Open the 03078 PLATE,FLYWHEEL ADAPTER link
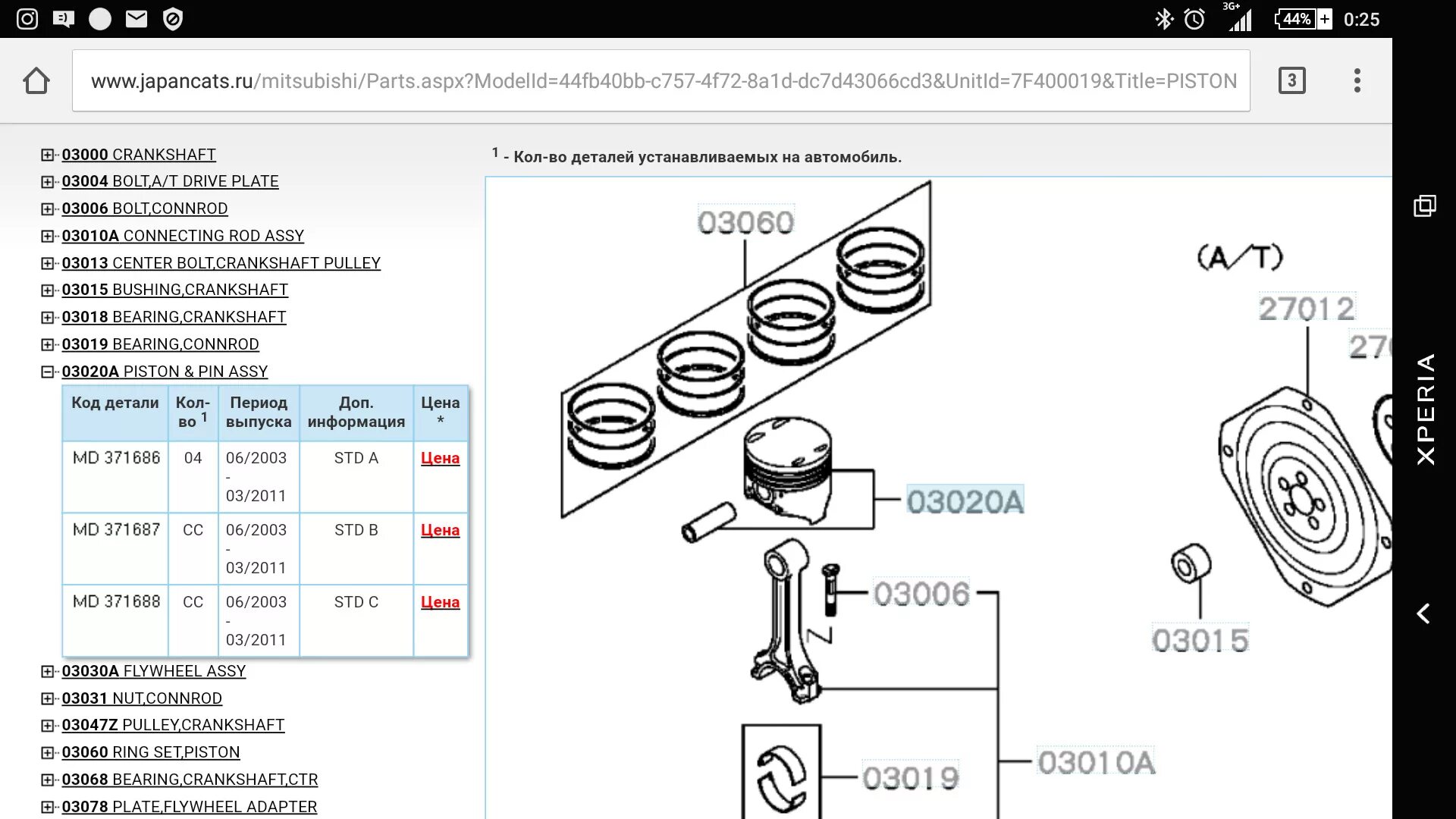 coord(190,807)
